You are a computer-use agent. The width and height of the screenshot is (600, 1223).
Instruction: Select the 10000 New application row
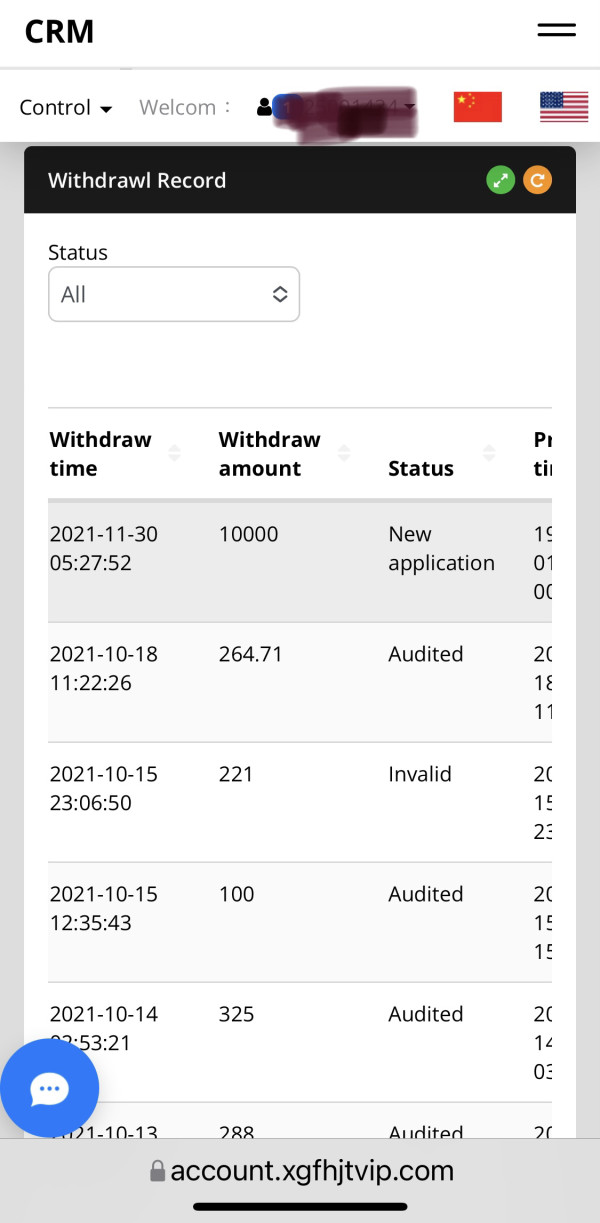300,561
